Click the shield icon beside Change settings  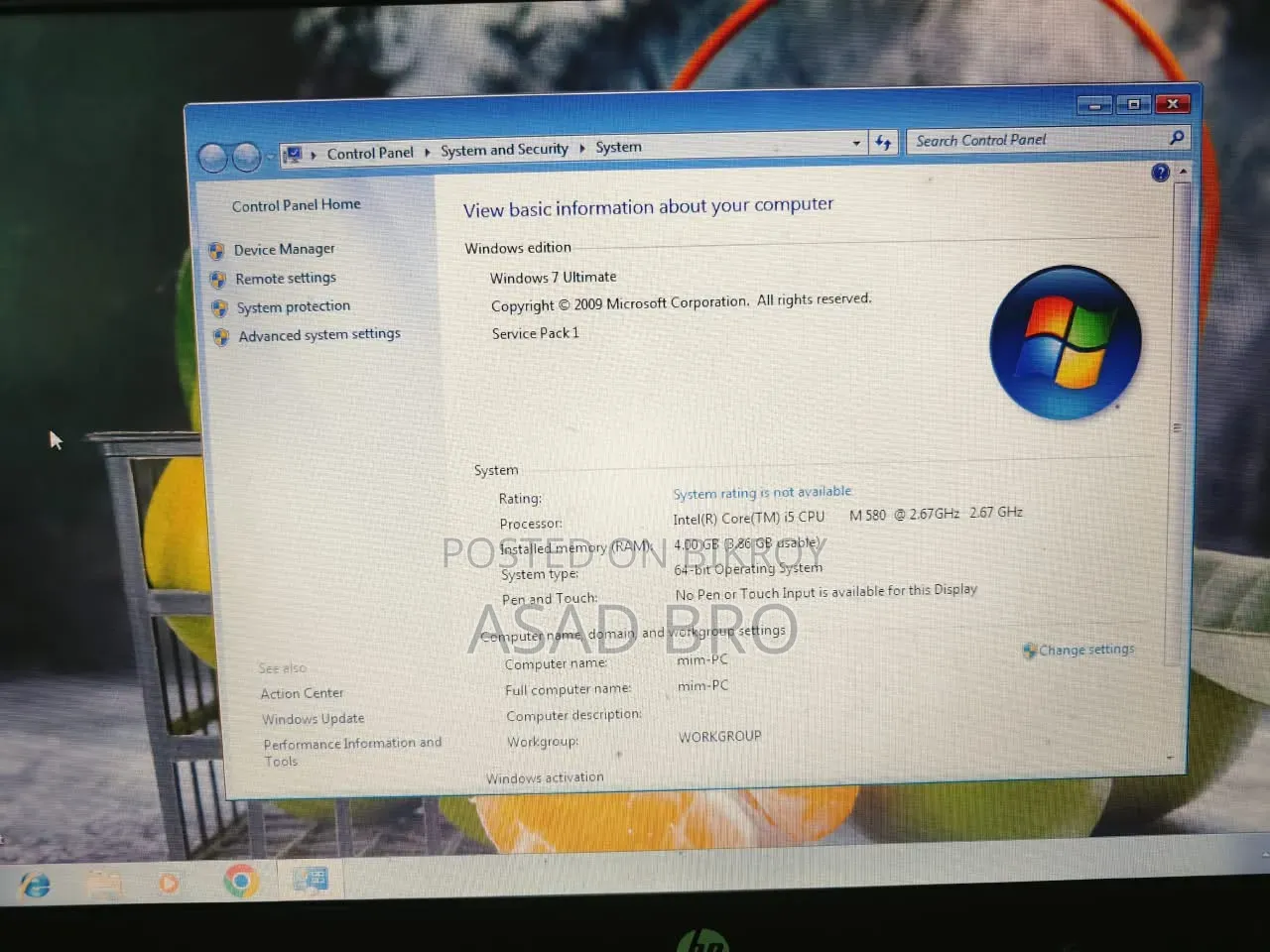1029,652
